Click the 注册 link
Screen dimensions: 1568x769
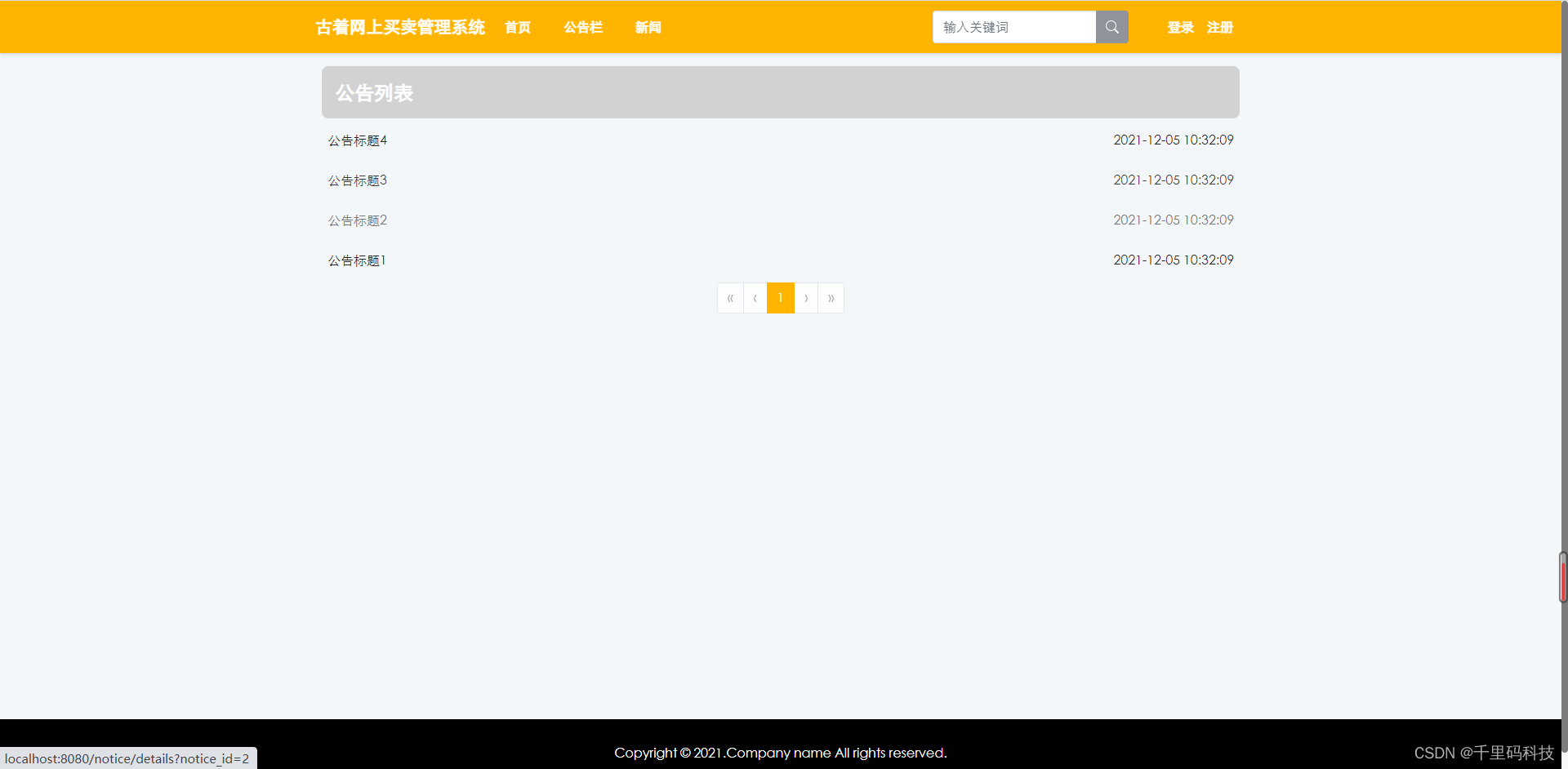pos(1220,28)
